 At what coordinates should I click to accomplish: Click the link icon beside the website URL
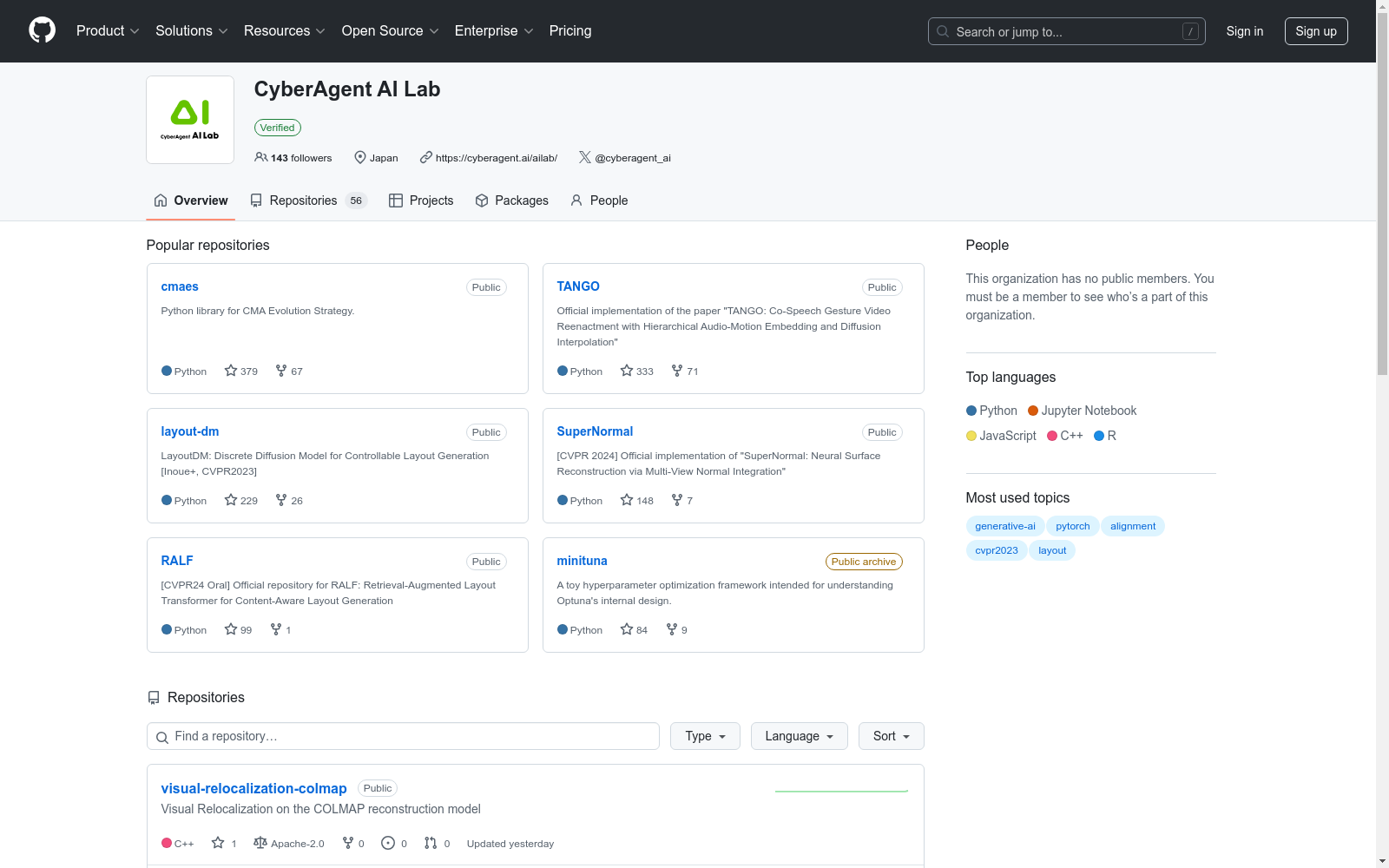click(x=426, y=157)
